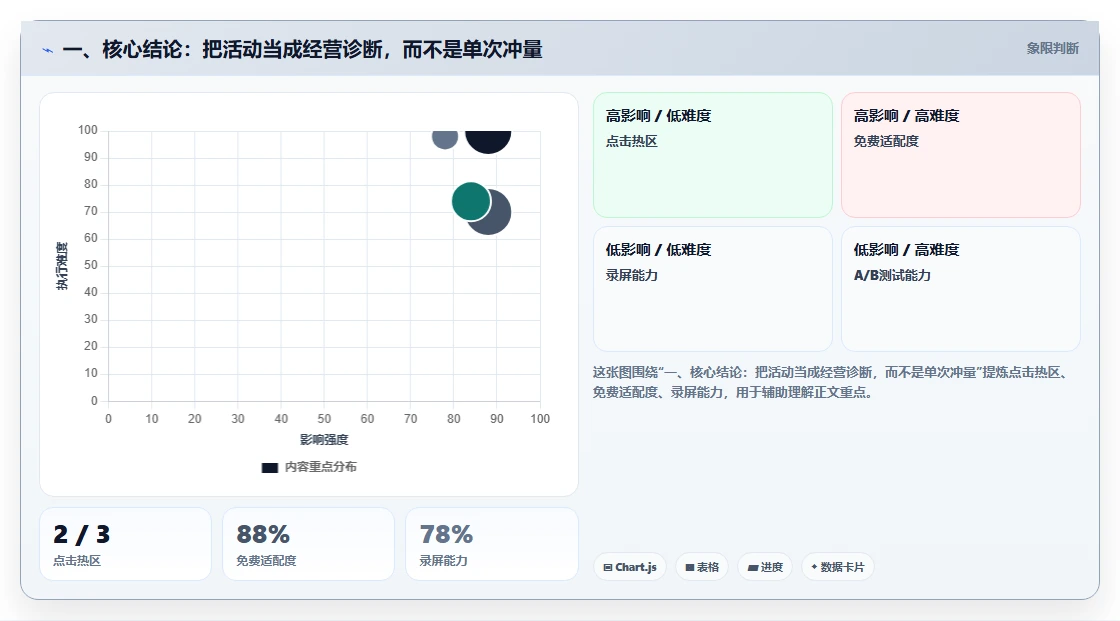Click the Chart.js chip icon

[608, 567]
